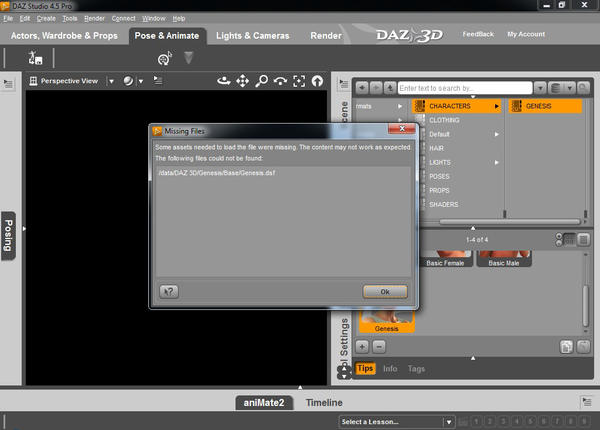The width and height of the screenshot is (600, 430).
Task: Open the database filter dropdown arrow
Action: tap(570, 88)
